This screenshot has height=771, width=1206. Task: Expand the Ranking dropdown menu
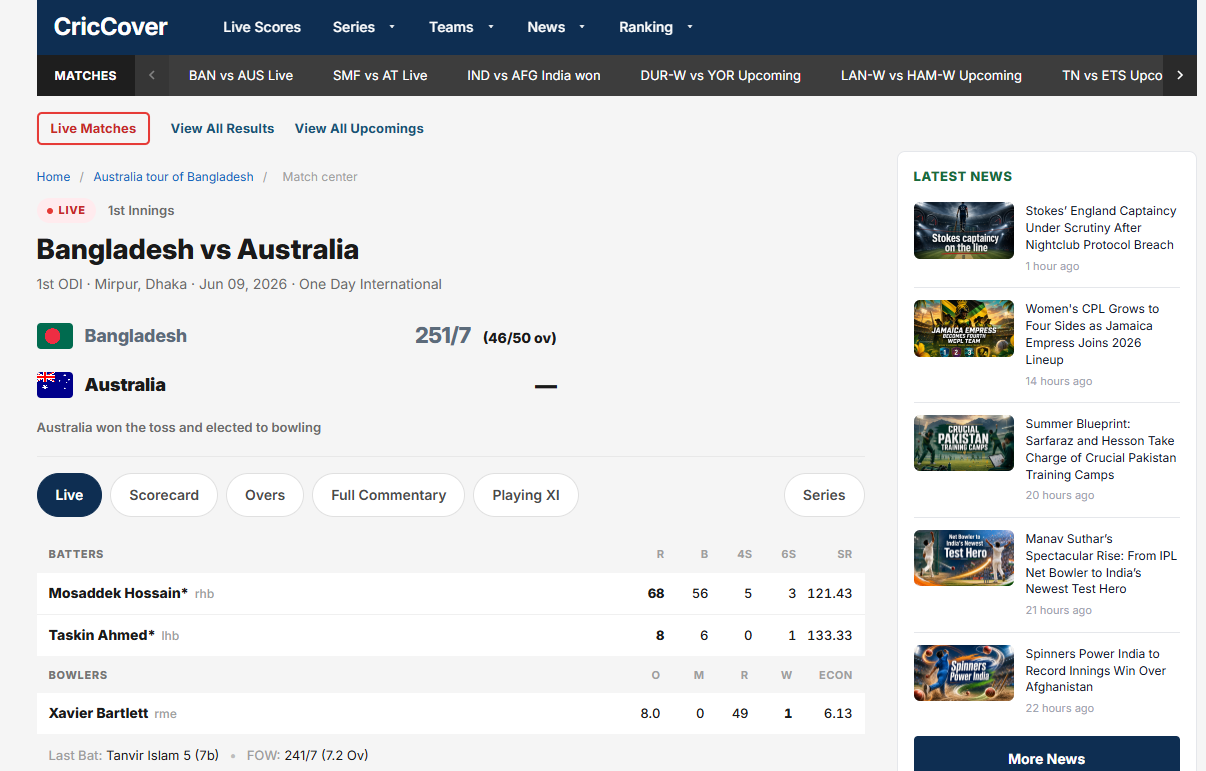pos(656,27)
